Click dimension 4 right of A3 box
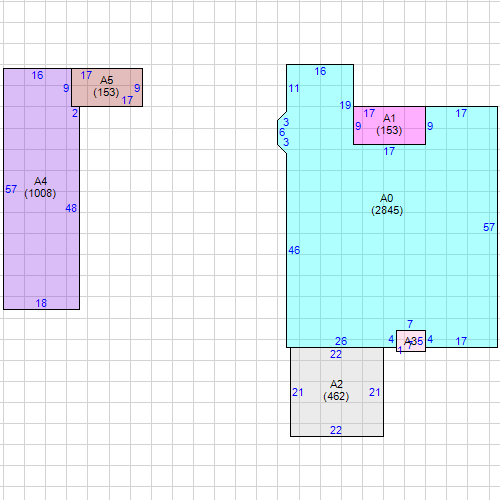Screen dimensions: 500x500 click(430, 339)
